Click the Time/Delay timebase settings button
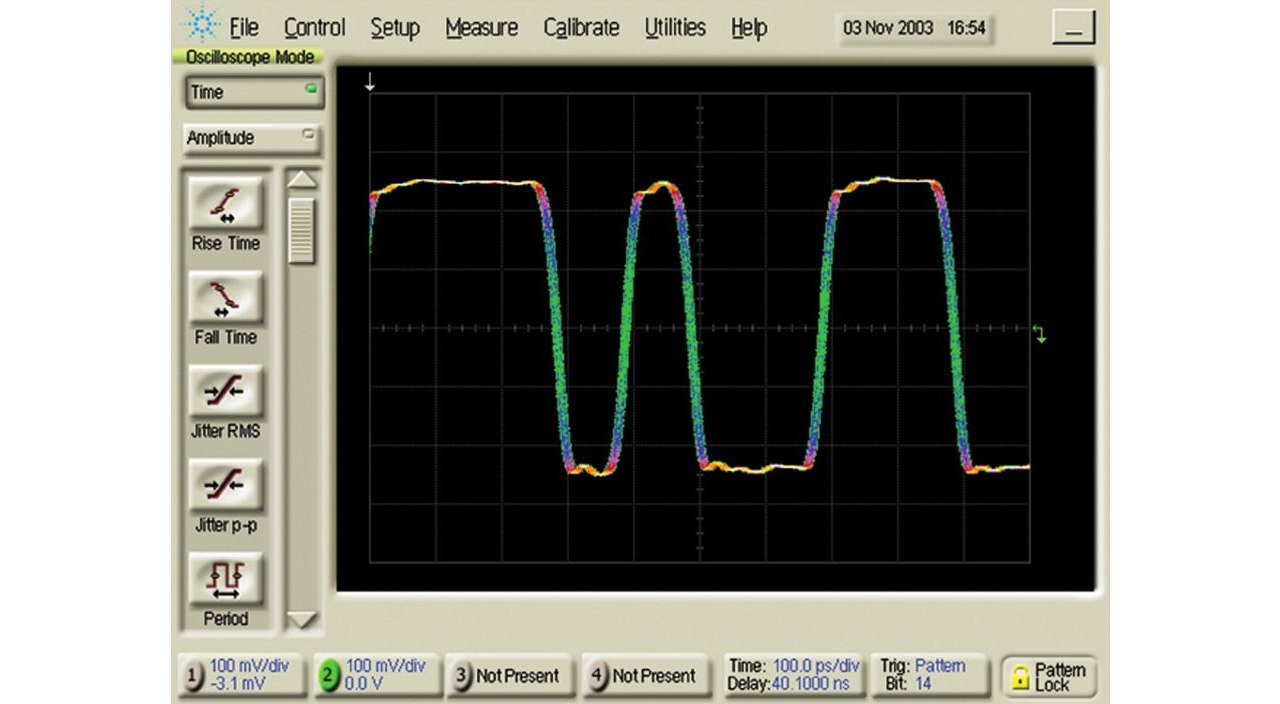 794,676
